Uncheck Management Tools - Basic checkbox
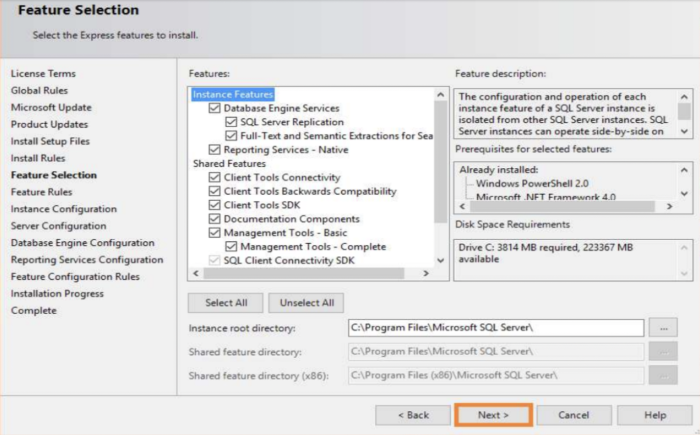The height and width of the screenshot is (435, 700). coord(215,233)
